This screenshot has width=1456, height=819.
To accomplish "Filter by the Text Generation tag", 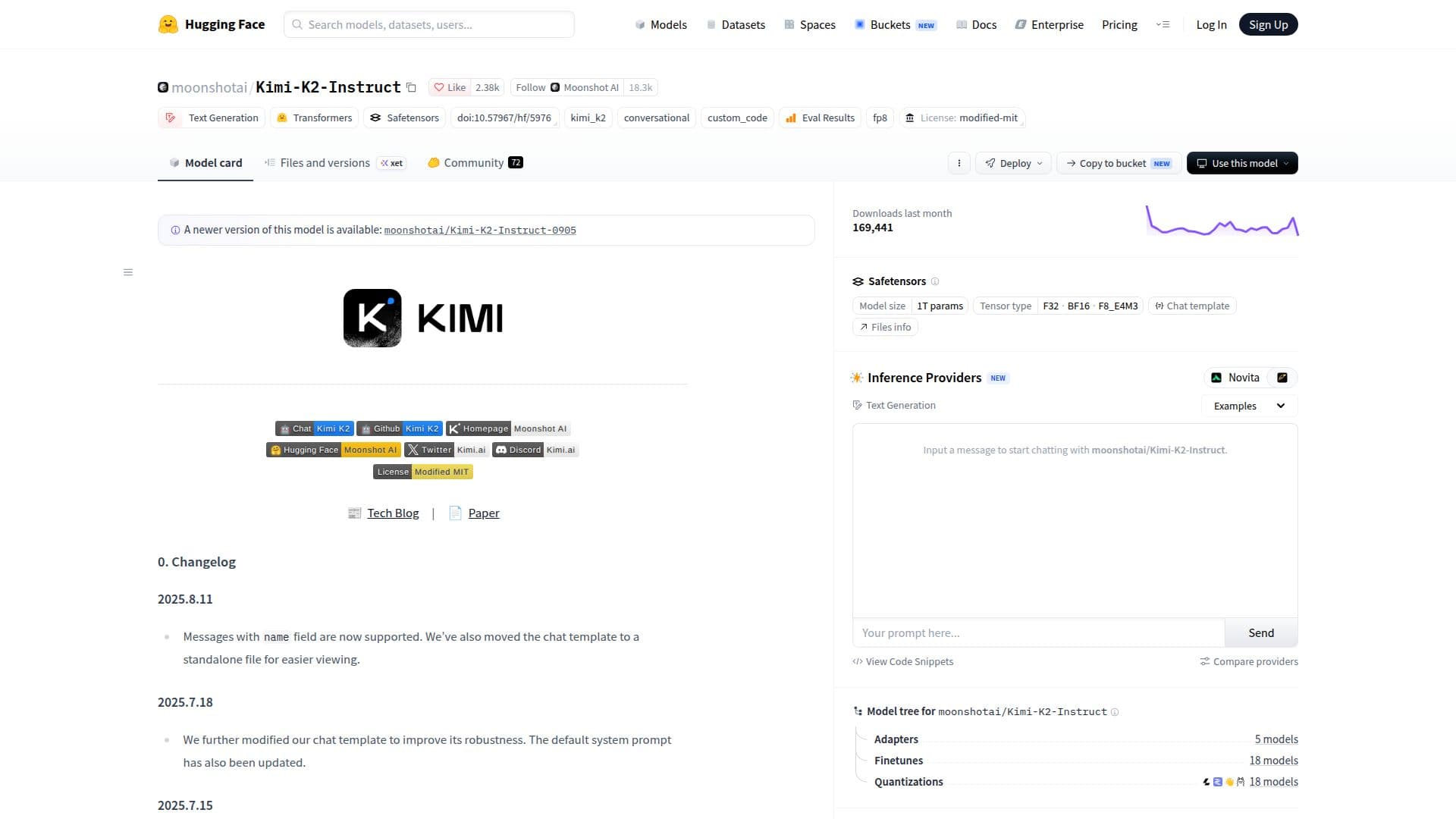I will pyautogui.click(x=212, y=118).
